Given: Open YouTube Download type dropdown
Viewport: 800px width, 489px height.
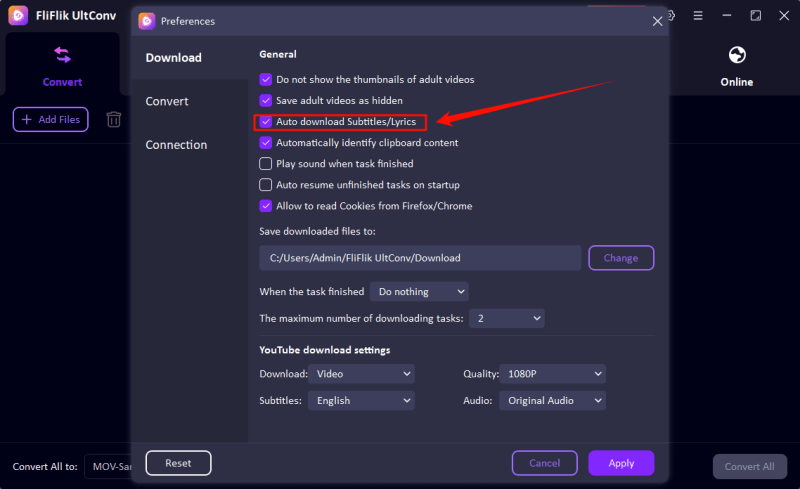Looking at the screenshot, I should click(x=361, y=374).
